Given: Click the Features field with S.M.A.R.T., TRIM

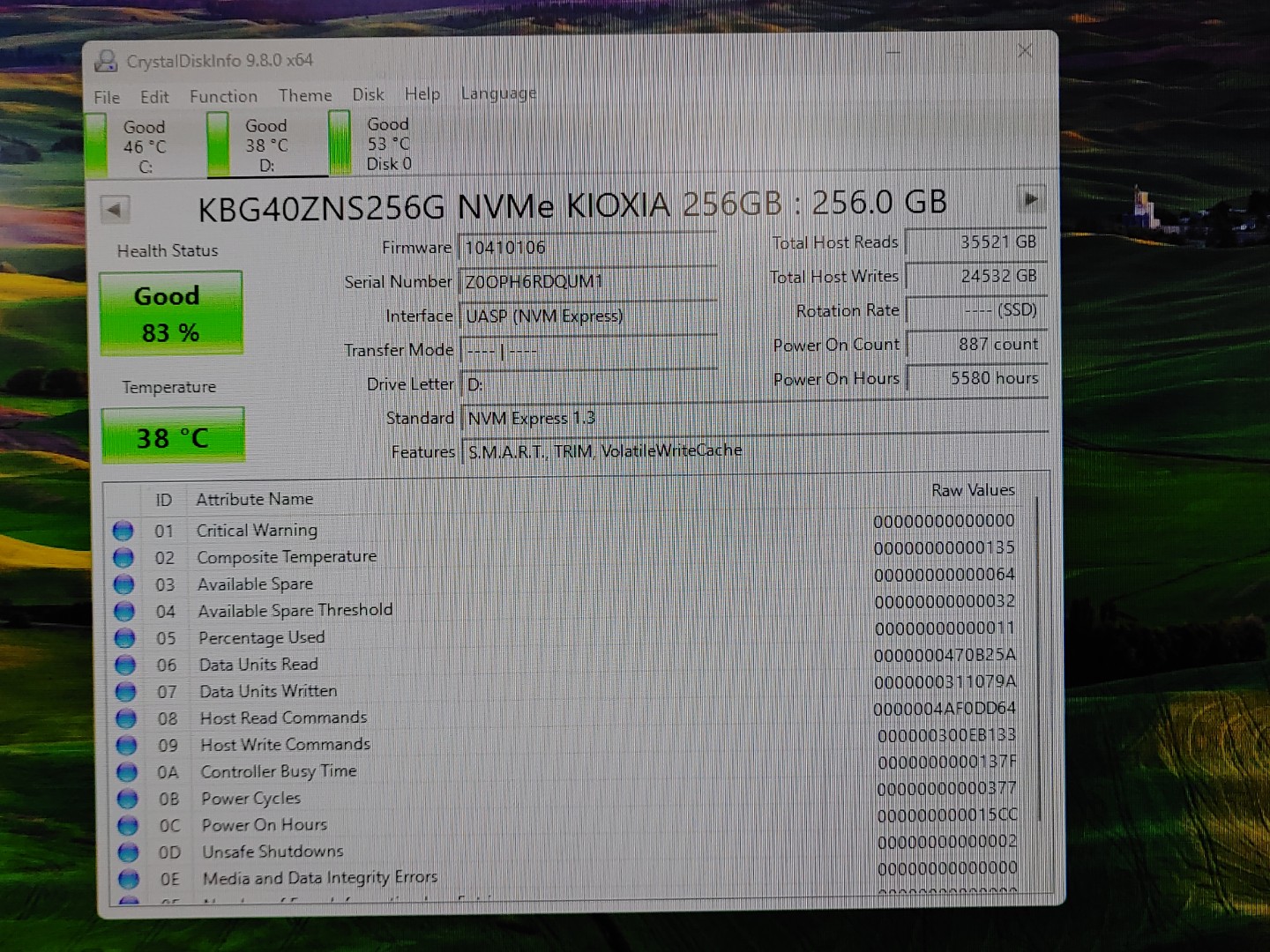Looking at the screenshot, I should click(x=755, y=450).
